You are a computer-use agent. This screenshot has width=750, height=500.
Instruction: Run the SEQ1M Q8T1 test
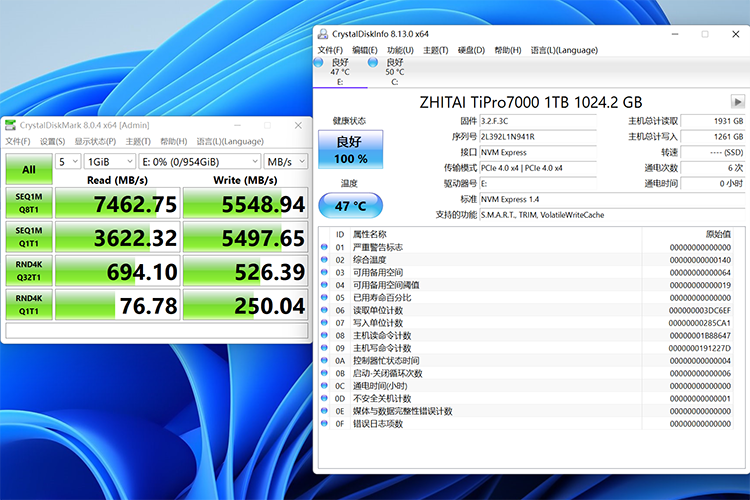(29, 203)
